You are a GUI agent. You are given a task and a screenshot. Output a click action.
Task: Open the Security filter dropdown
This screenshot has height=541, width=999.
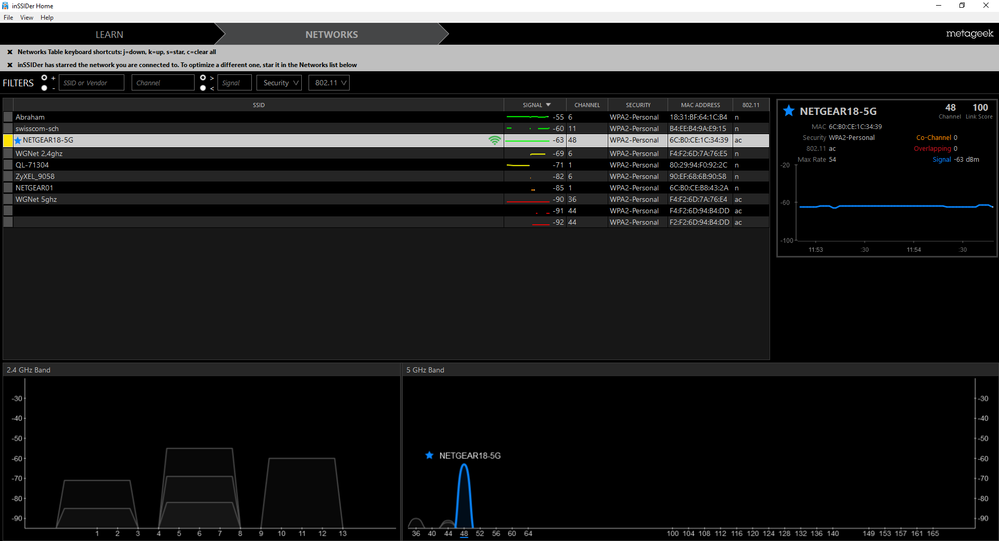279,83
